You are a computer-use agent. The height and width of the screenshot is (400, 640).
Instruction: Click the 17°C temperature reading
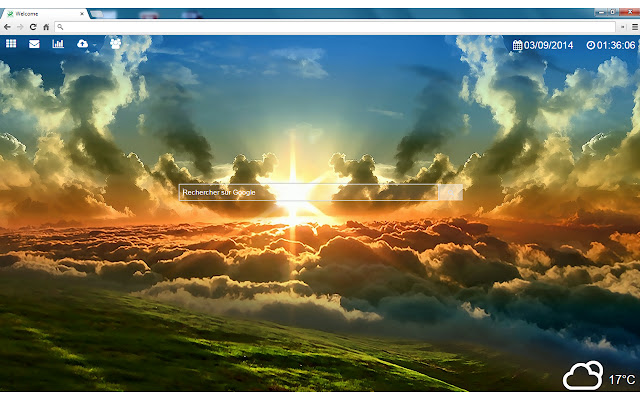point(622,380)
